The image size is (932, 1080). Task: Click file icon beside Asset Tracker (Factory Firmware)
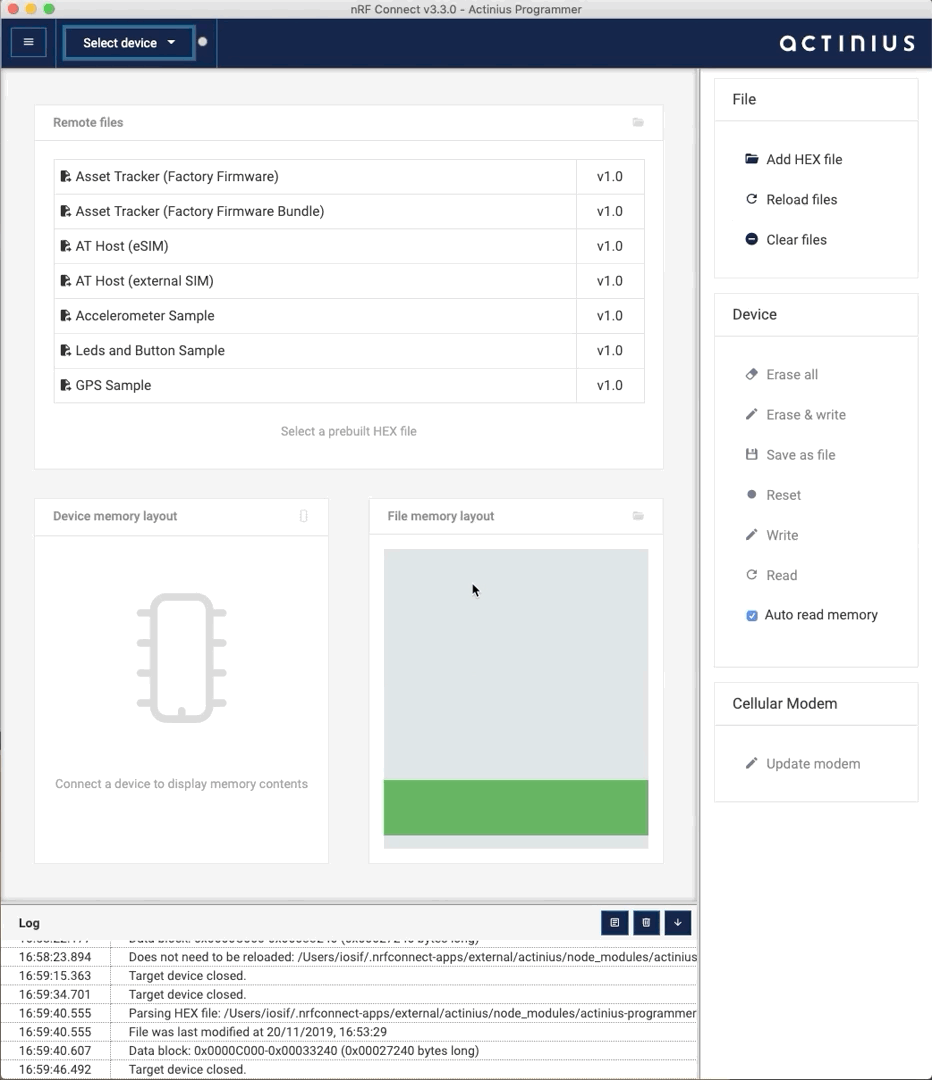click(x=65, y=176)
